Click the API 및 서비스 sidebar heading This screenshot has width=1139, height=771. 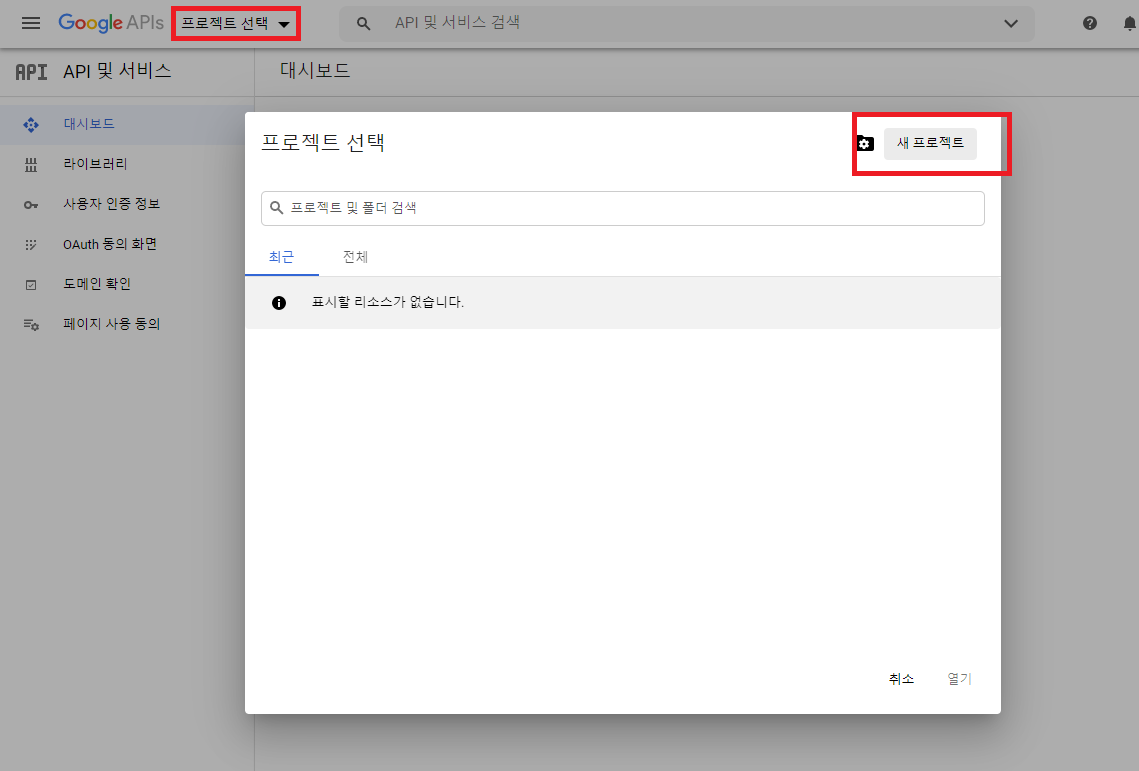(x=117, y=71)
